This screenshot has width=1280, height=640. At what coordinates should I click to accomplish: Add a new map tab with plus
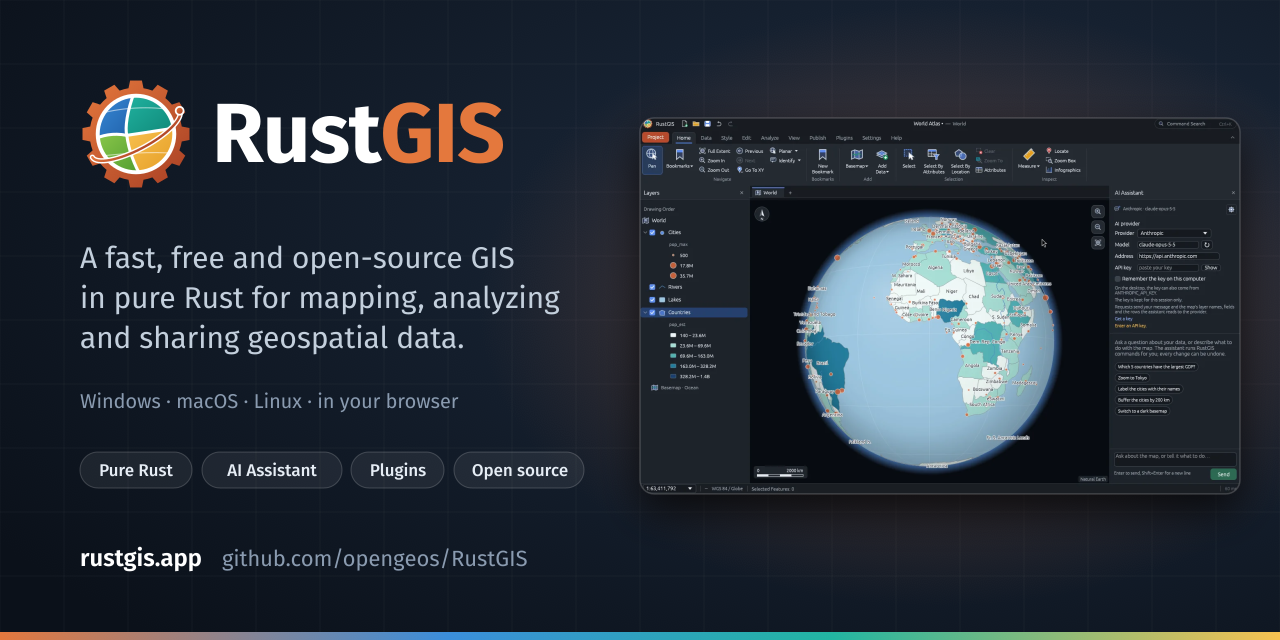pyautogui.click(x=790, y=192)
